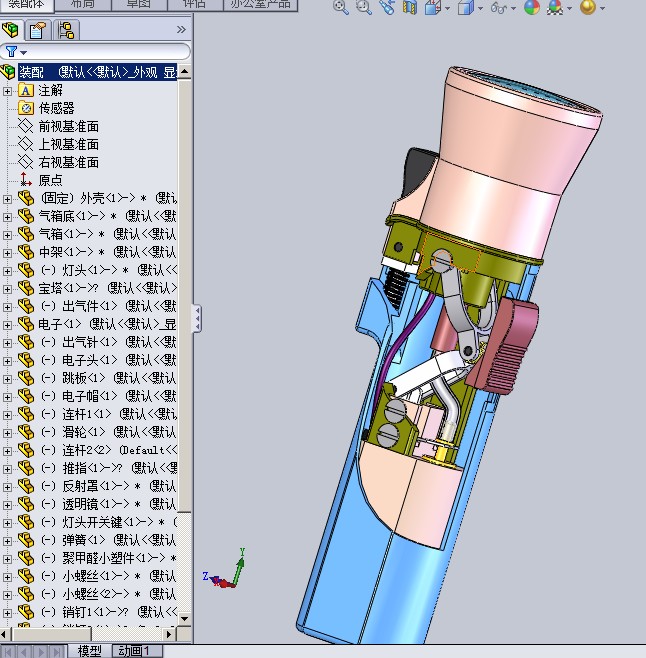The height and width of the screenshot is (658, 646).
Task: Click the tree filter funnel icon
Action: point(11,52)
